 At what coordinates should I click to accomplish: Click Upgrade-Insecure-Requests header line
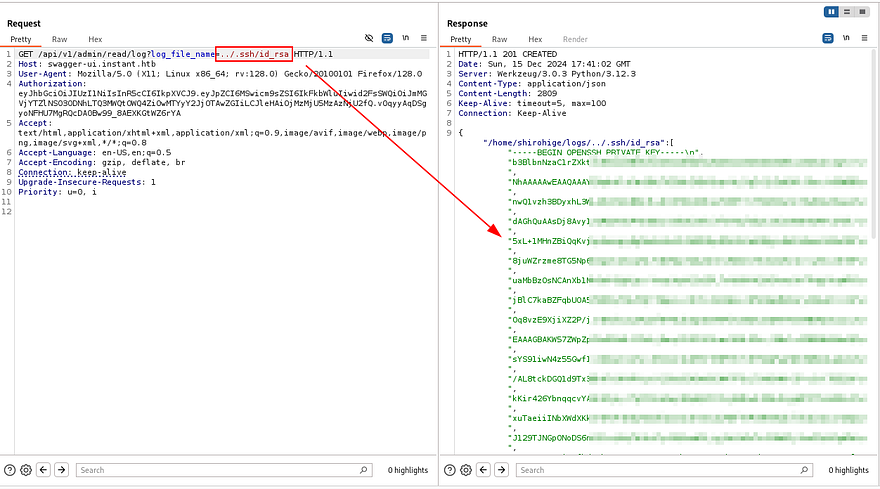(x=87, y=182)
